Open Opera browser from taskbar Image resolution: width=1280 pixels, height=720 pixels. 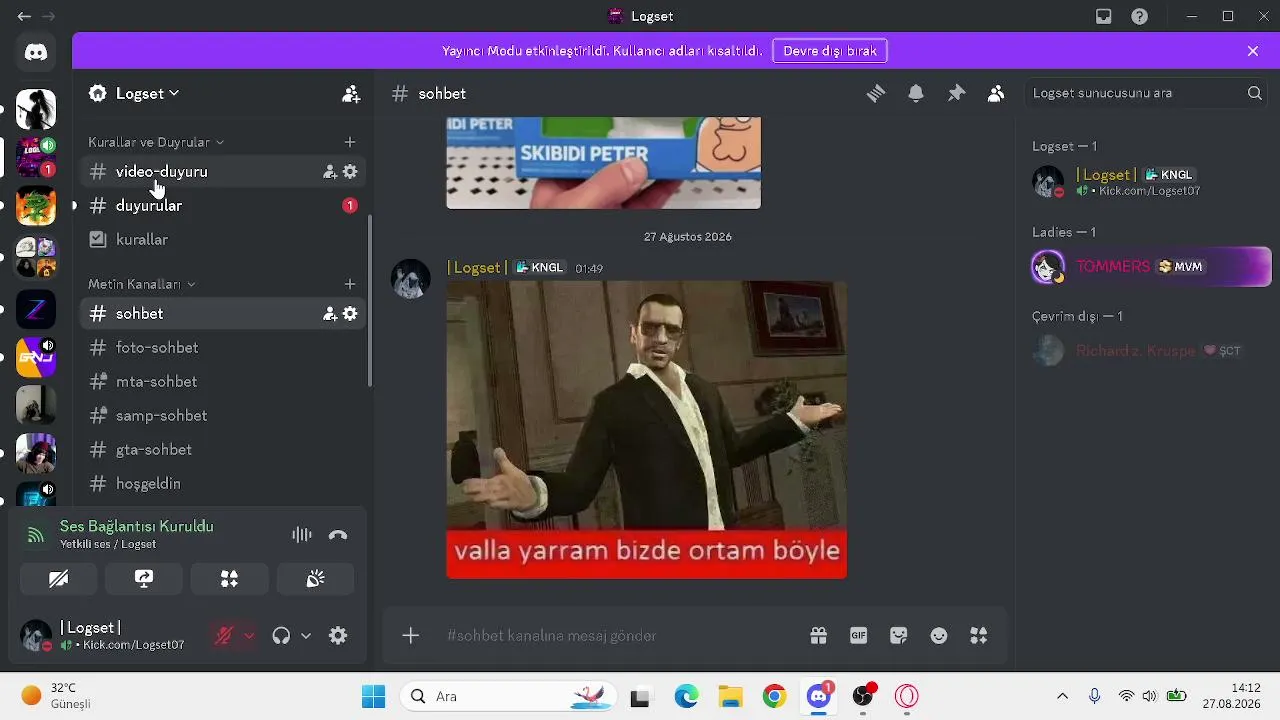tap(906, 696)
